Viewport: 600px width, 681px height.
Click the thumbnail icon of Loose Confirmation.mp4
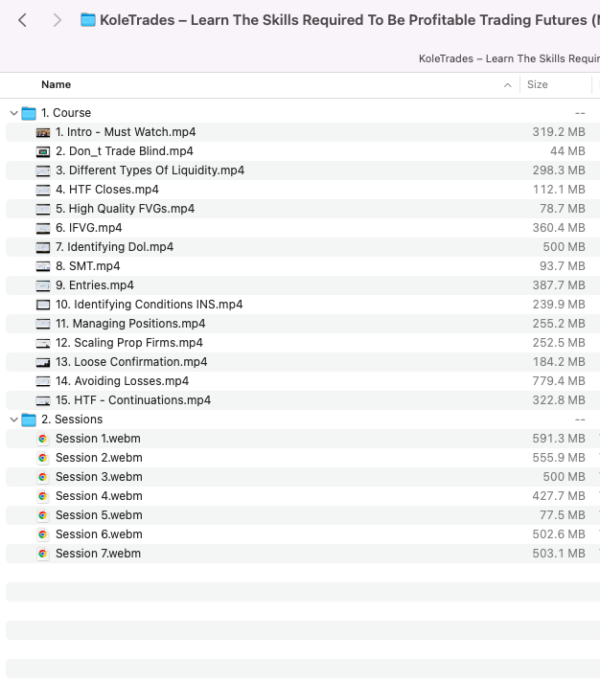point(43,362)
